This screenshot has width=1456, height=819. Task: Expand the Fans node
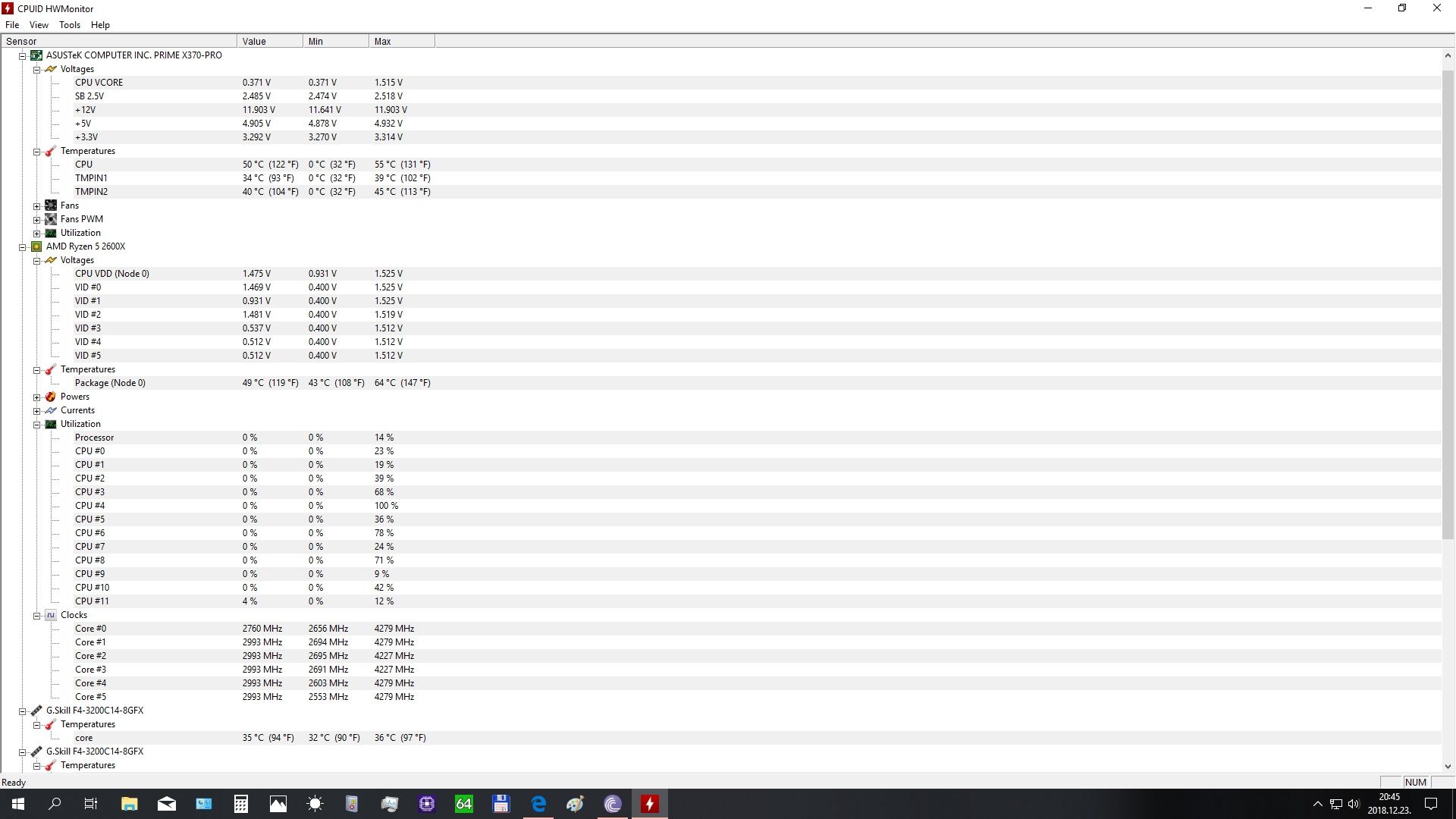[x=36, y=206]
